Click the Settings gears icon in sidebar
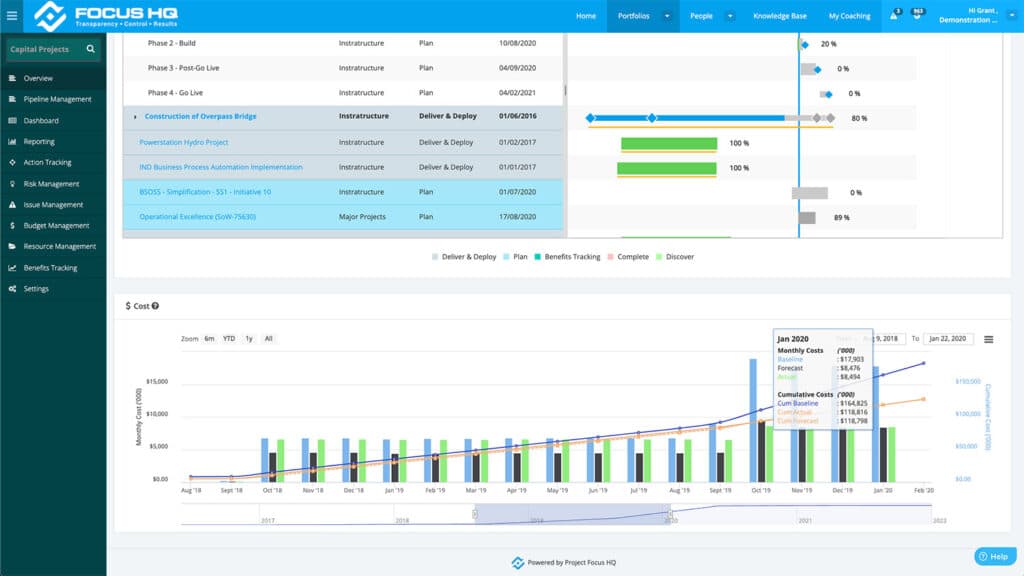The width and height of the screenshot is (1024, 576). 12,289
